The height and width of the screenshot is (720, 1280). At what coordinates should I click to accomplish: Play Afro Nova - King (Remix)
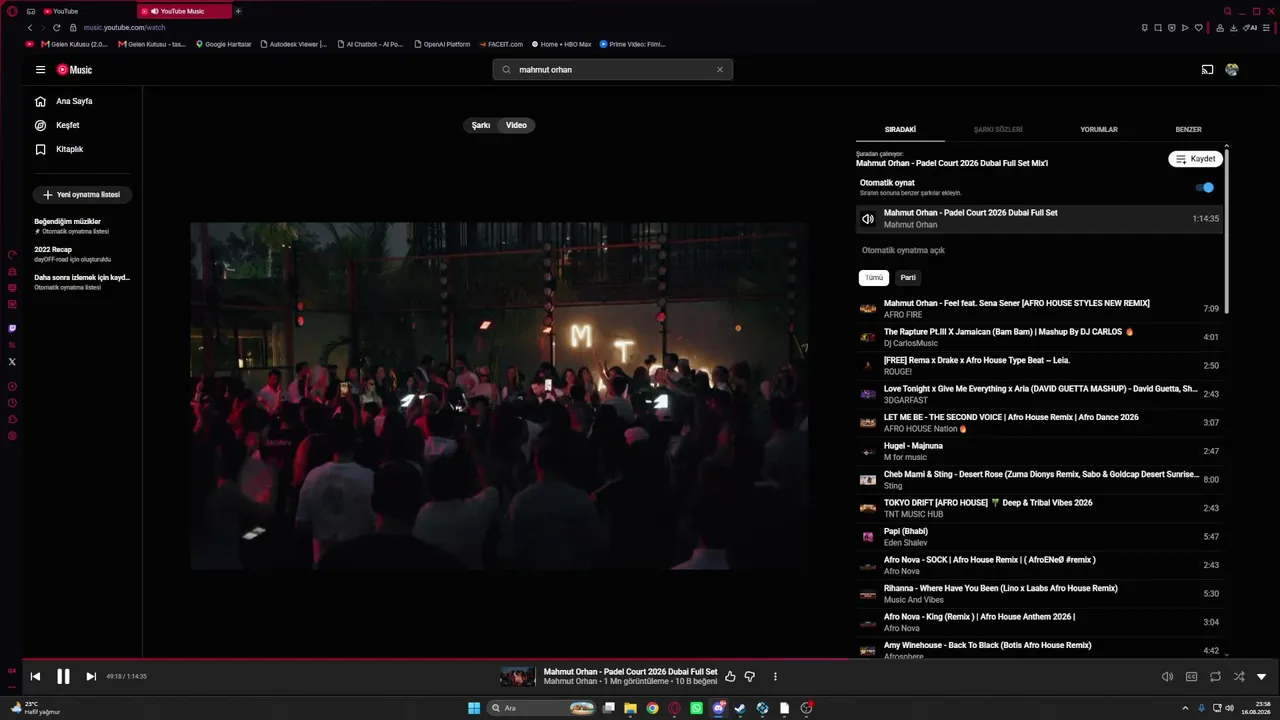[x=1040, y=622]
